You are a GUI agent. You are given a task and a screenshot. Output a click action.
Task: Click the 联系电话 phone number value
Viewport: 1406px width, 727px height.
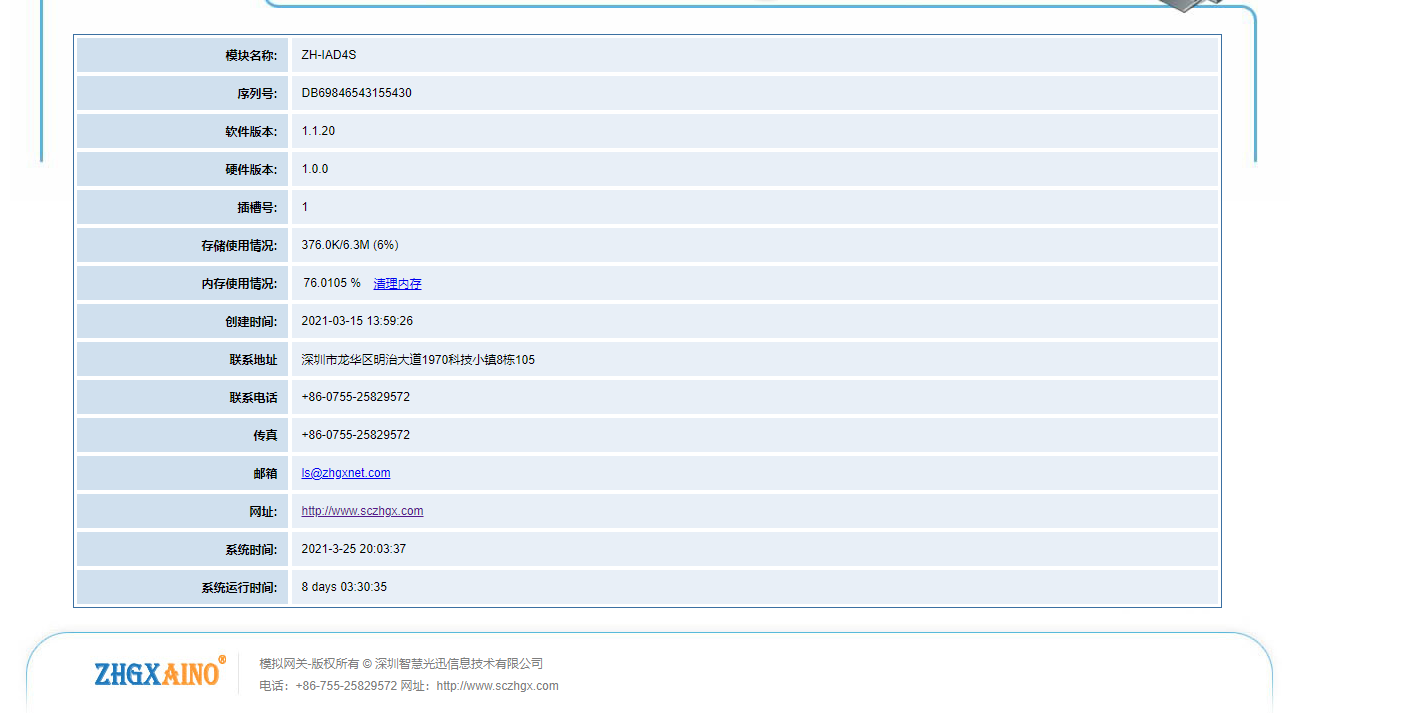click(355, 397)
